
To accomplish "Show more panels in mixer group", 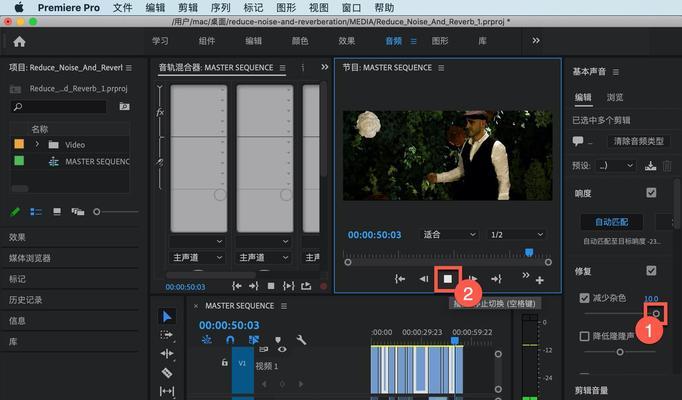I will [x=324, y=67].
